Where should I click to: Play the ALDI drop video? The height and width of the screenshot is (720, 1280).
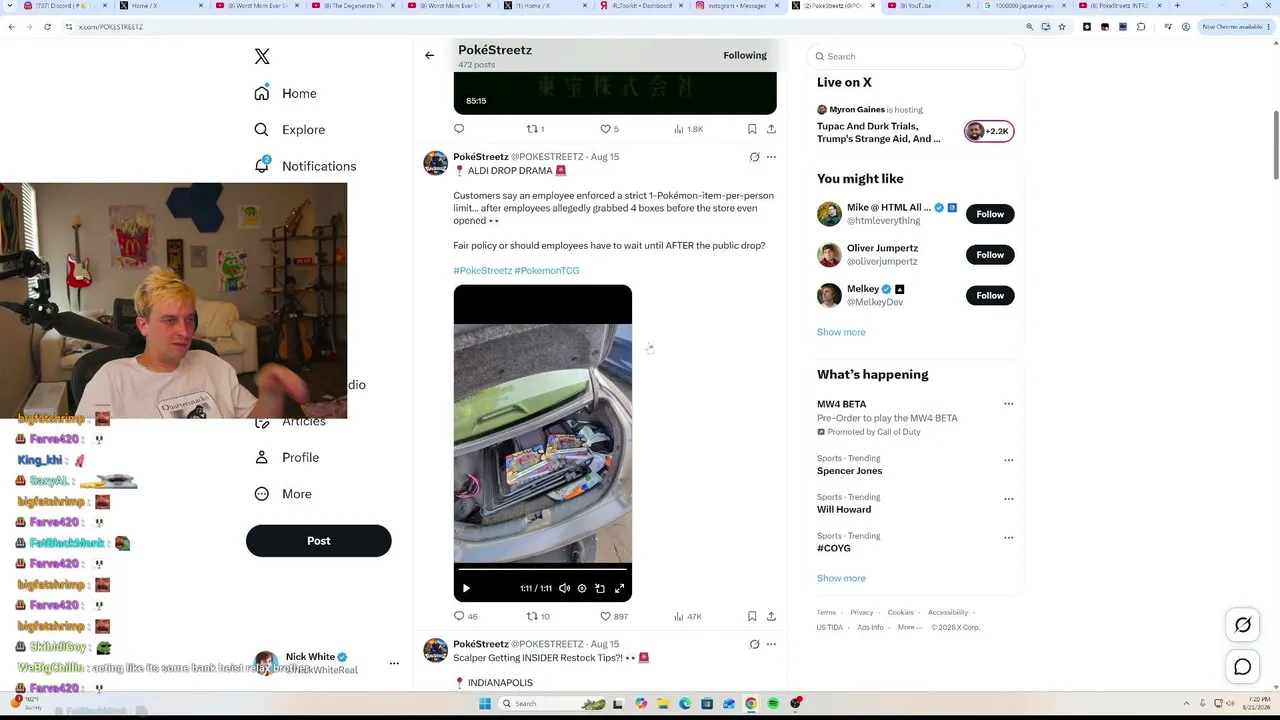[466, 589]
